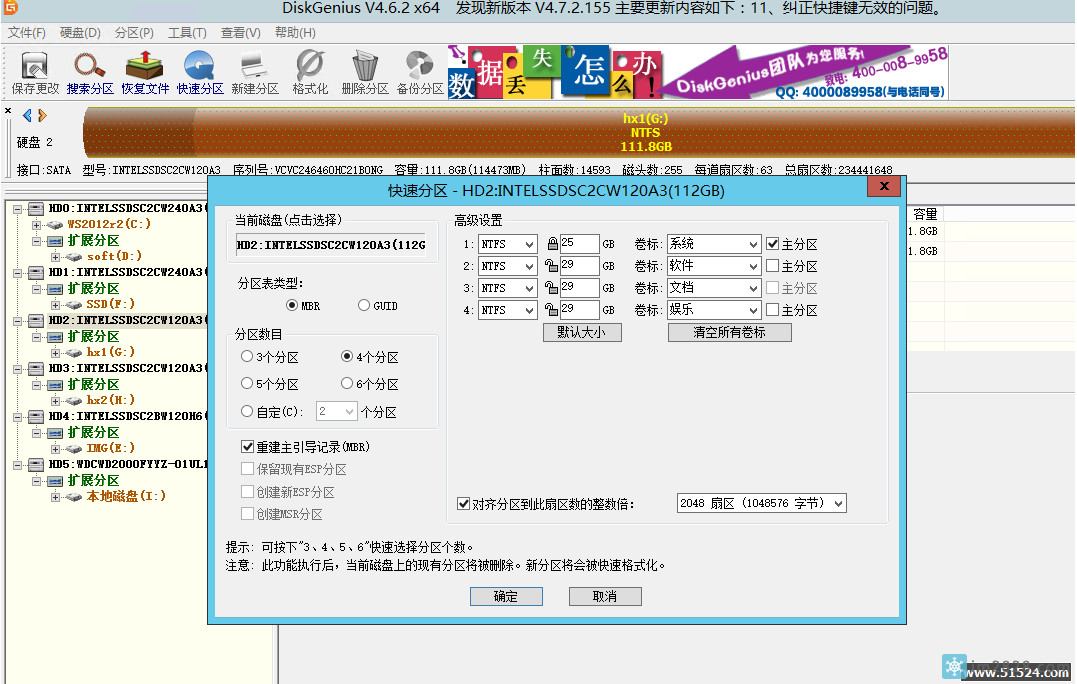Open the file system dropdown for partition 1
This screenshot has height=684, width=1077.
[529, 243]
